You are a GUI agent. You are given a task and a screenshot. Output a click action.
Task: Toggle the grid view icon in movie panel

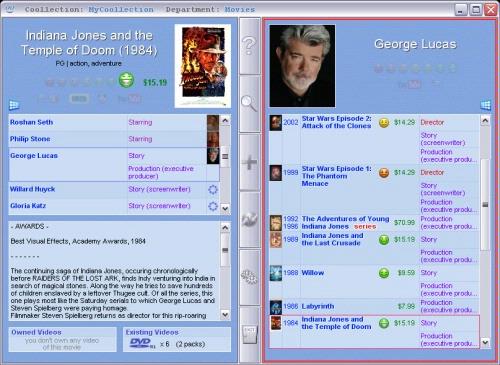(x=14, y=105)
